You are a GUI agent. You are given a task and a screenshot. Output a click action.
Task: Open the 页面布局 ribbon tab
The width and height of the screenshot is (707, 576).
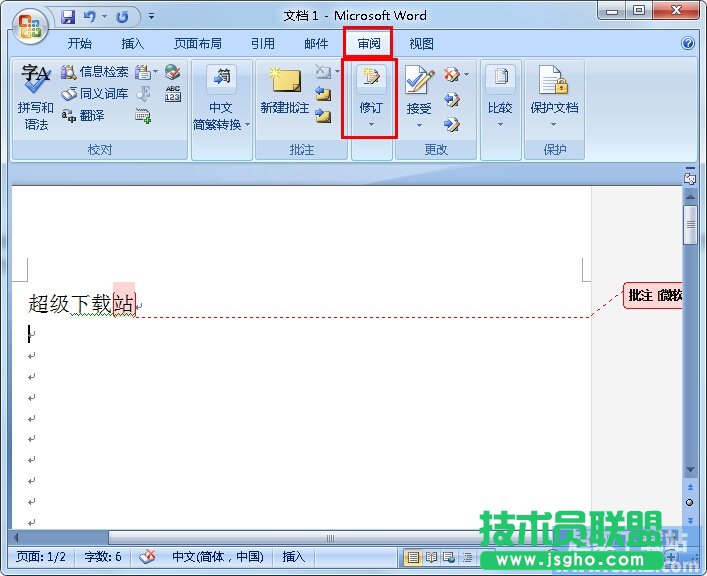[x=197, y=44]
